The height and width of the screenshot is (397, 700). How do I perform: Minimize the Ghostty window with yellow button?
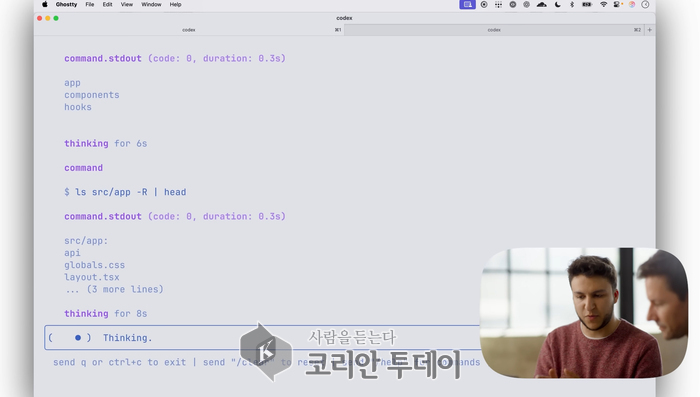click(48, 18)
